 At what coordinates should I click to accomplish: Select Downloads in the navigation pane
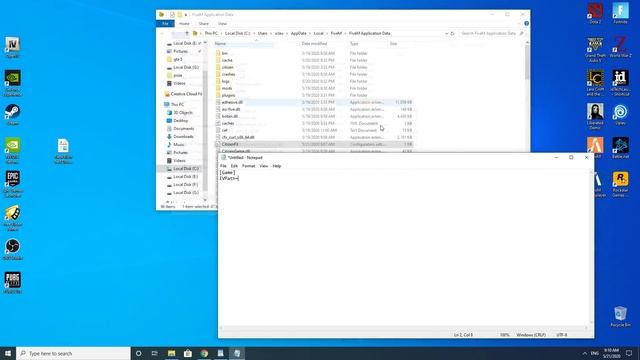click(183, 137)
